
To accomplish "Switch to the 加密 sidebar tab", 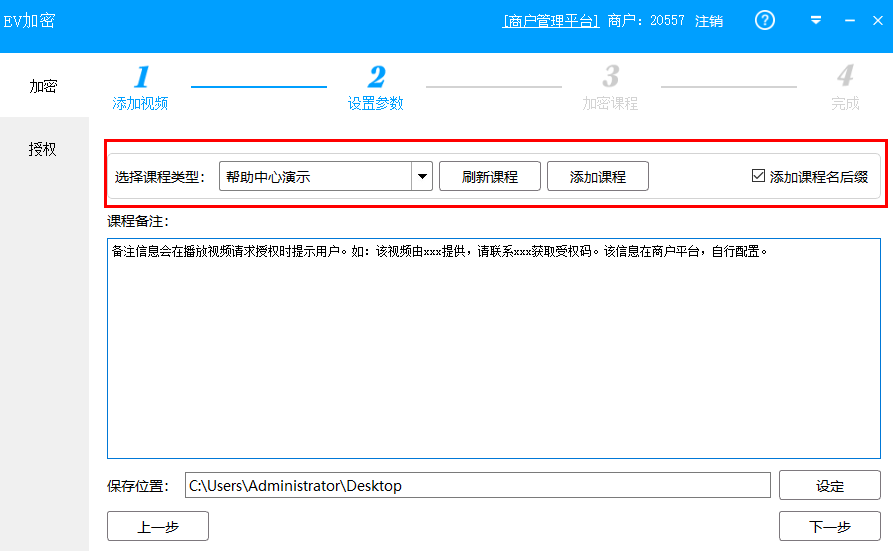I will (x=43, y=86).
